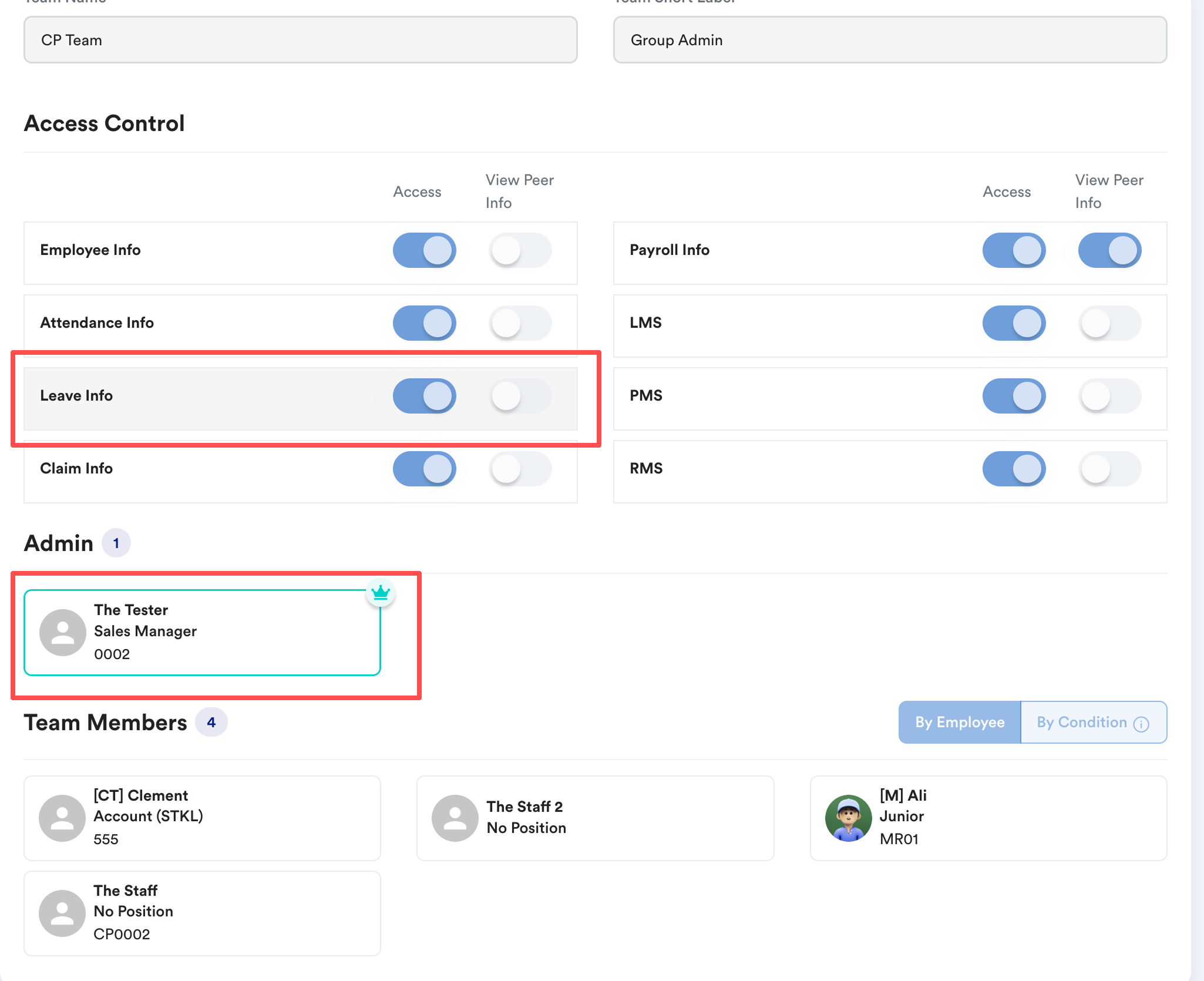
Task: Turn off Payroll Info View Peer Info
Action: [1109, 250]
